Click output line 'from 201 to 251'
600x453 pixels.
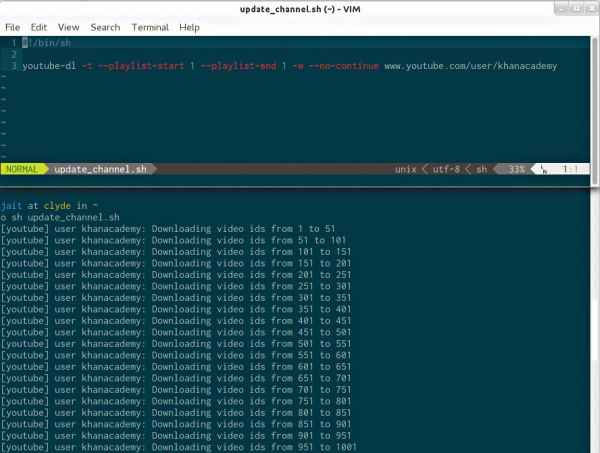176,275
